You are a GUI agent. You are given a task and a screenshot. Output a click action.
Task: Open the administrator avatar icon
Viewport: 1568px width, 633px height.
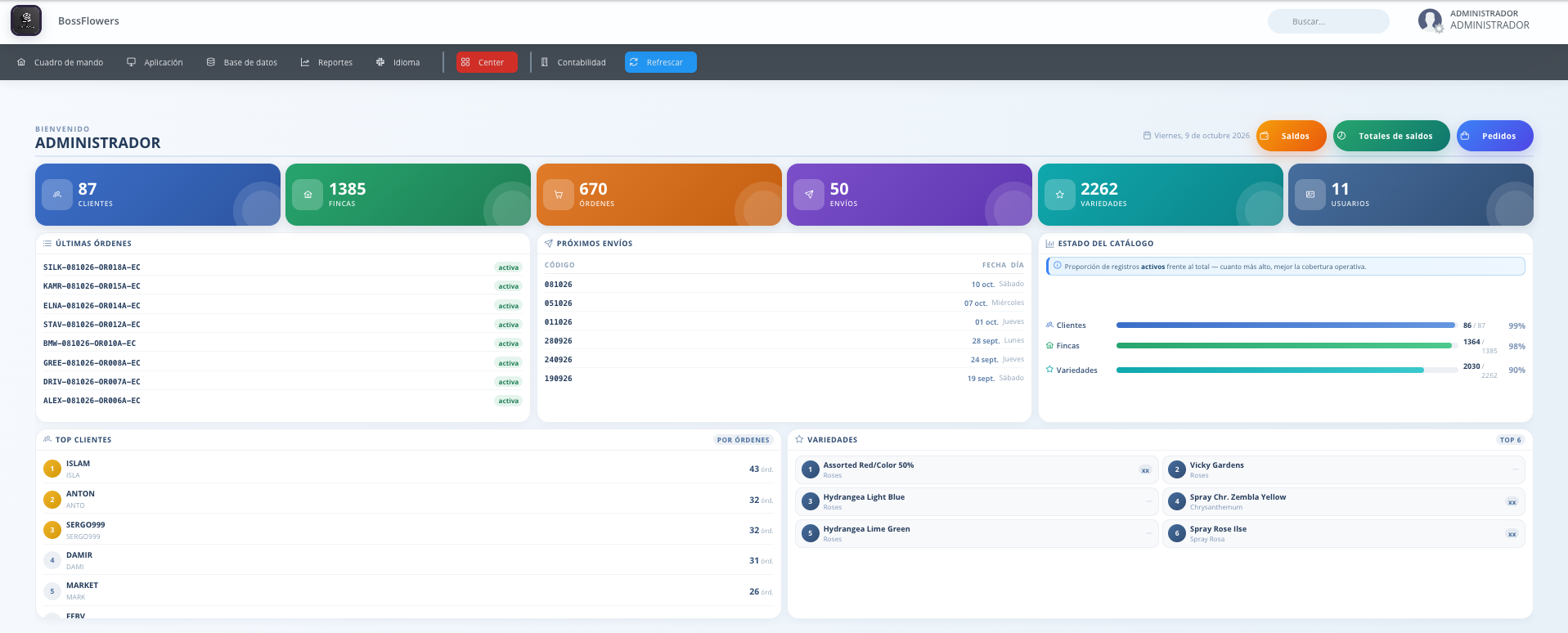[x=1430, y=20]
